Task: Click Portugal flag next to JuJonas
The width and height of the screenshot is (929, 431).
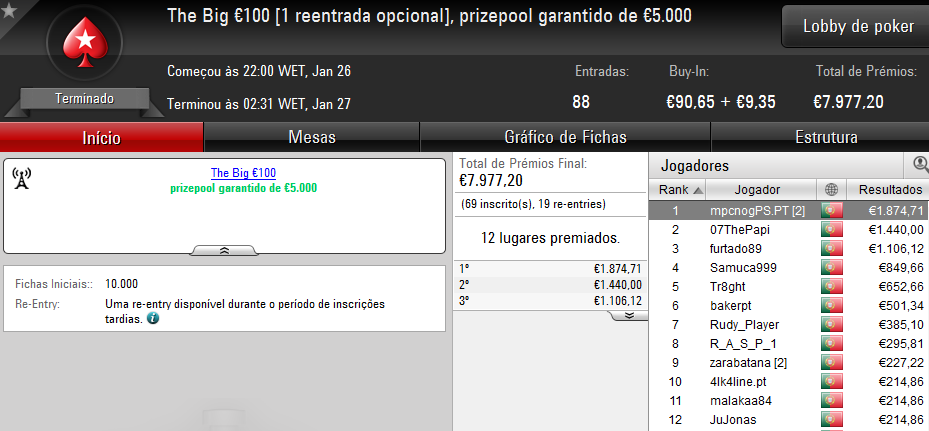Action: (x=831, y=419)
